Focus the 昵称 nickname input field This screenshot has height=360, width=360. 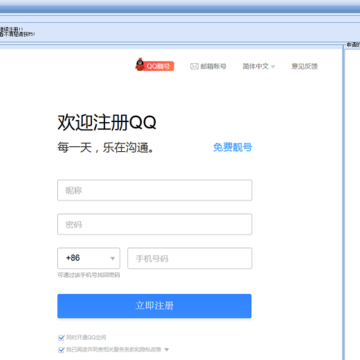155,190
